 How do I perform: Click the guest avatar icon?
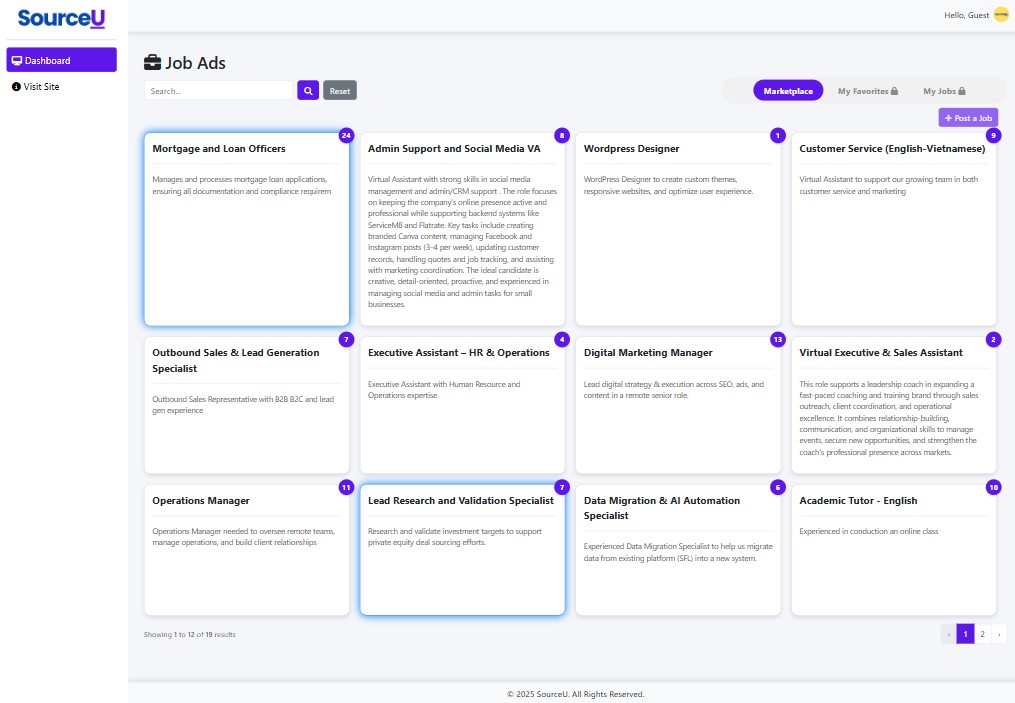click(x=1000, y=15)
